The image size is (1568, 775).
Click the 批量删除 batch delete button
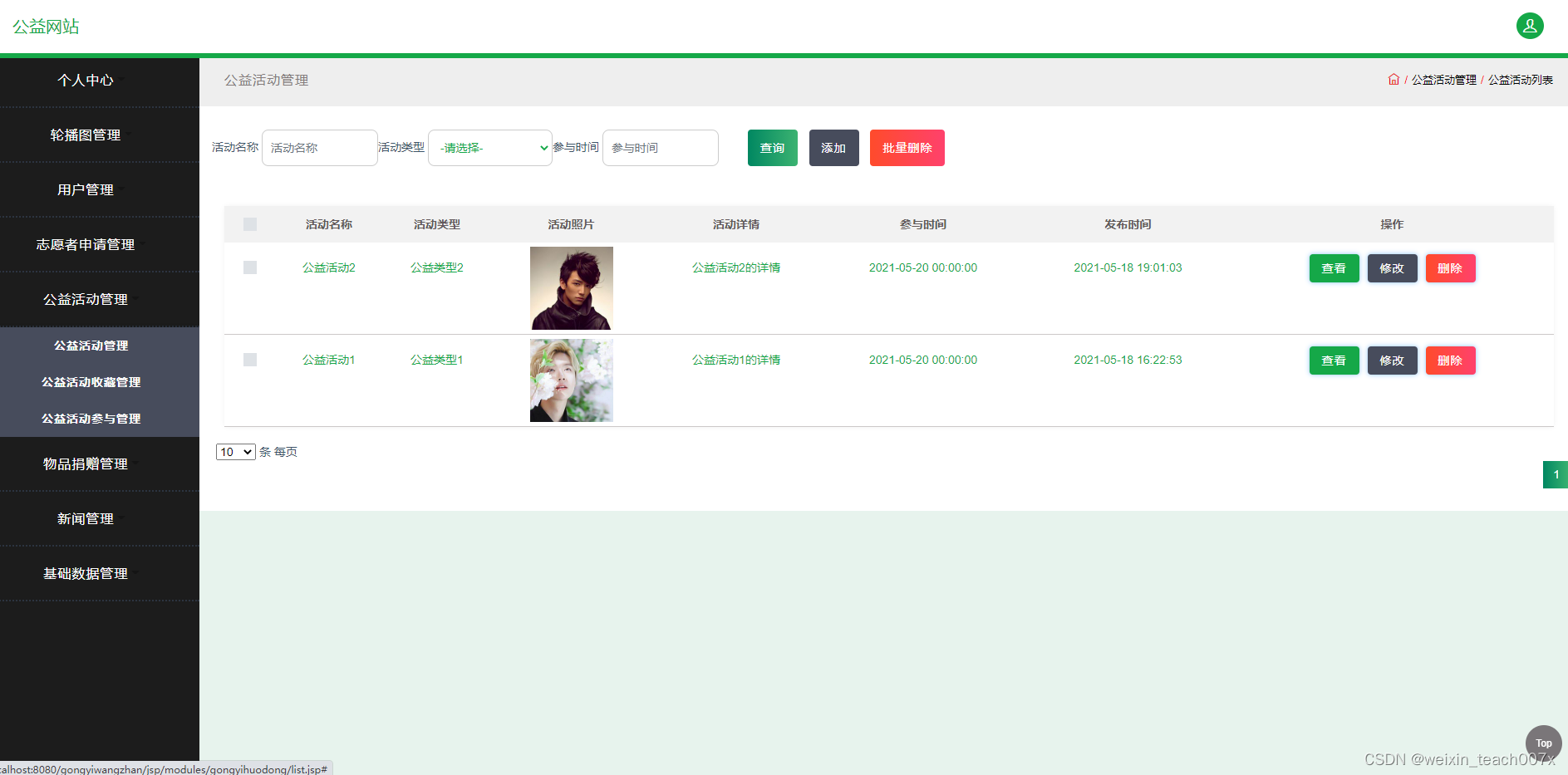point(907,148)
